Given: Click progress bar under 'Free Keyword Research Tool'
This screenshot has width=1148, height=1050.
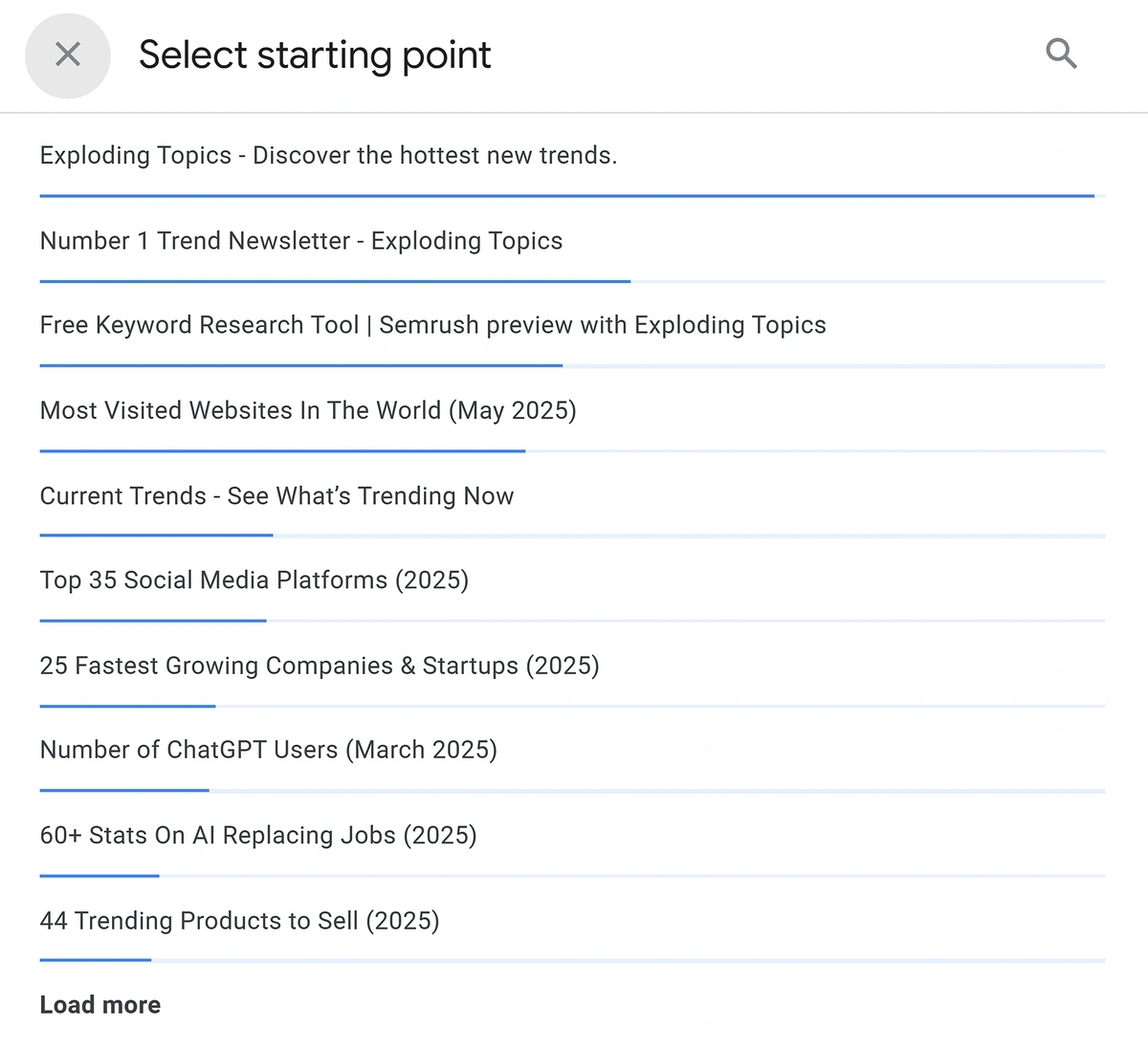Looking at the screenshot, I should tap(572, 365).
